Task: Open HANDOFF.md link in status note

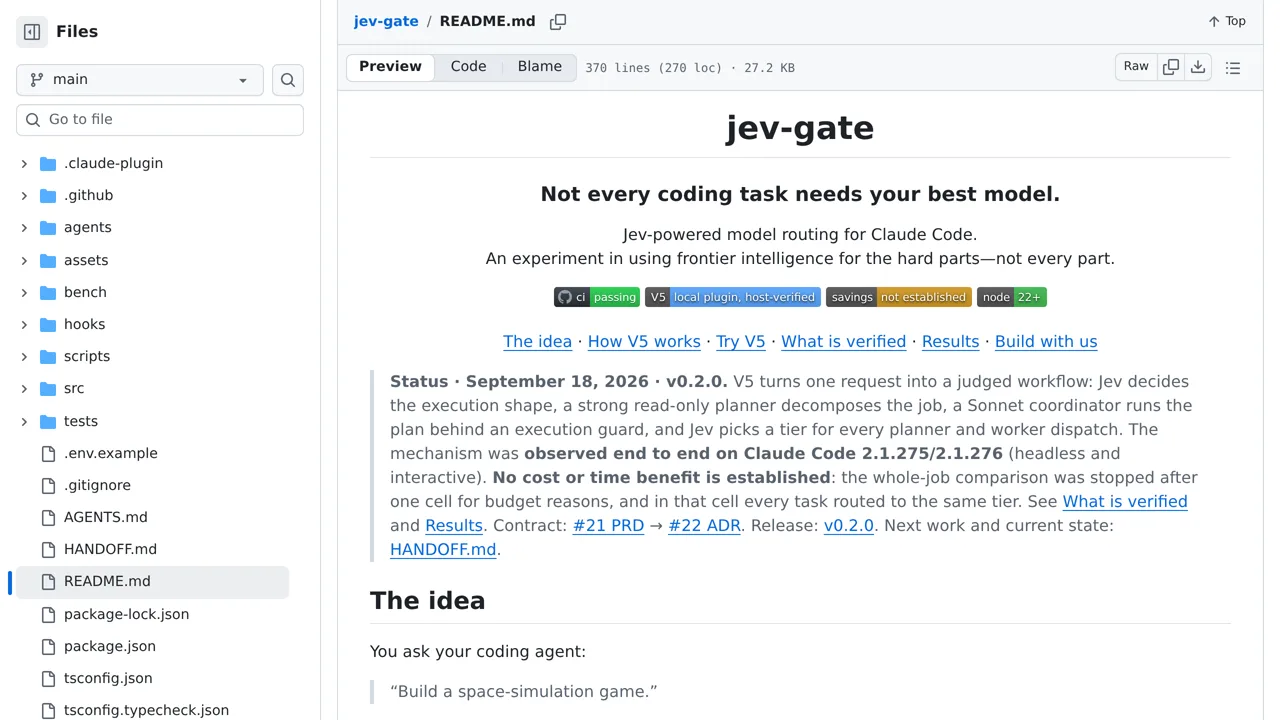Action: tap(443, 550)
